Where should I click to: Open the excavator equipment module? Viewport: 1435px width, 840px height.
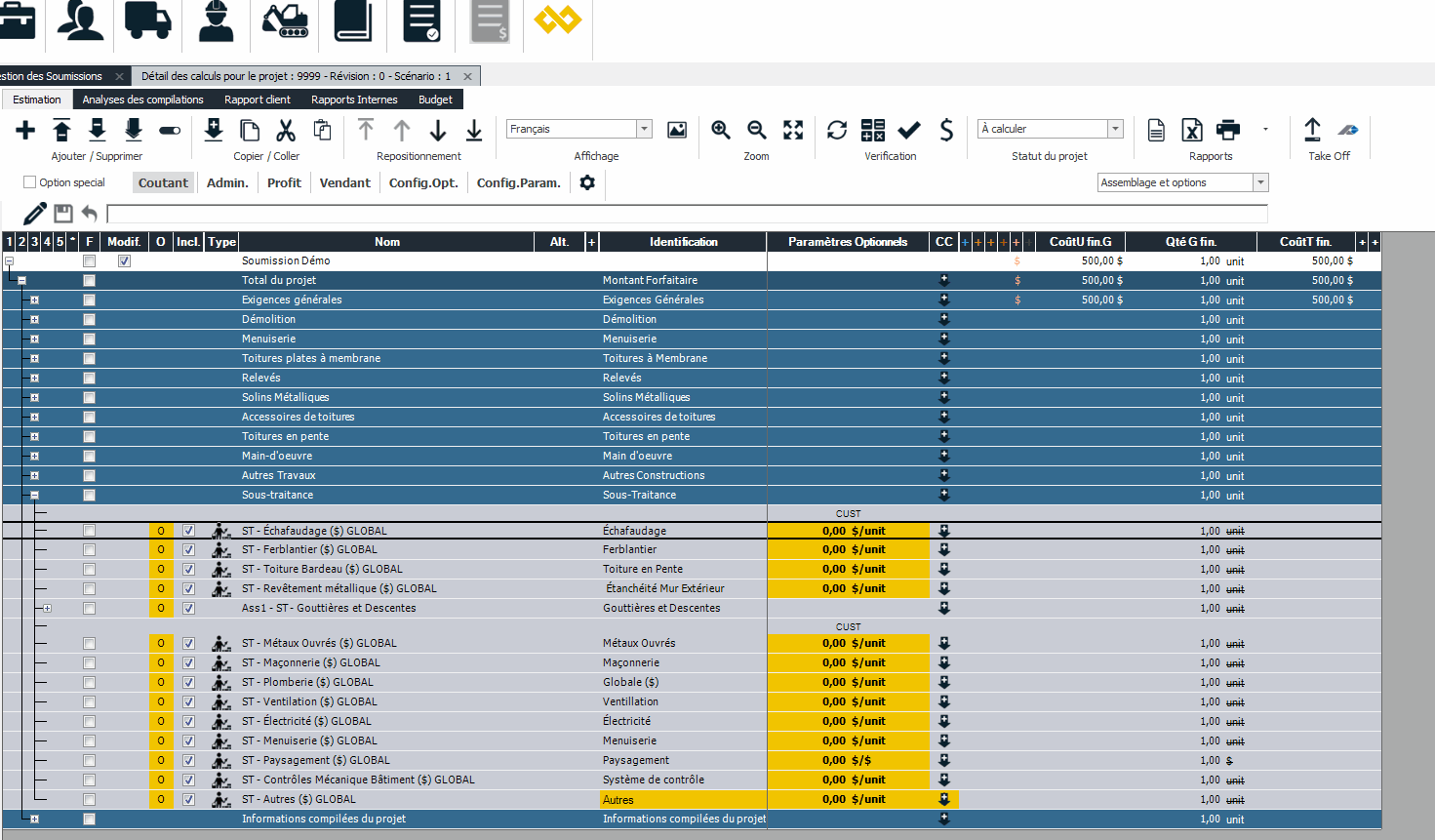tap(286, 20)
